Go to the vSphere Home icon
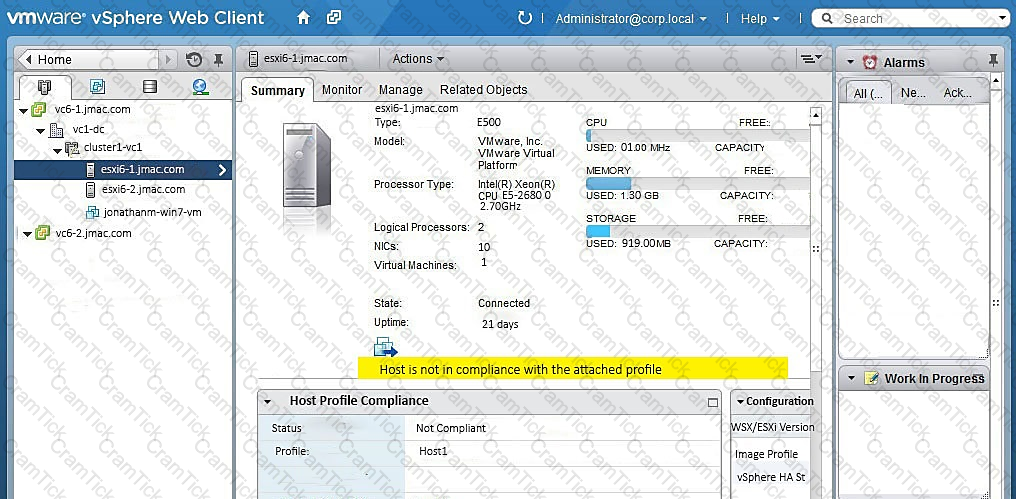The image size is (1016, 499). 303,18
